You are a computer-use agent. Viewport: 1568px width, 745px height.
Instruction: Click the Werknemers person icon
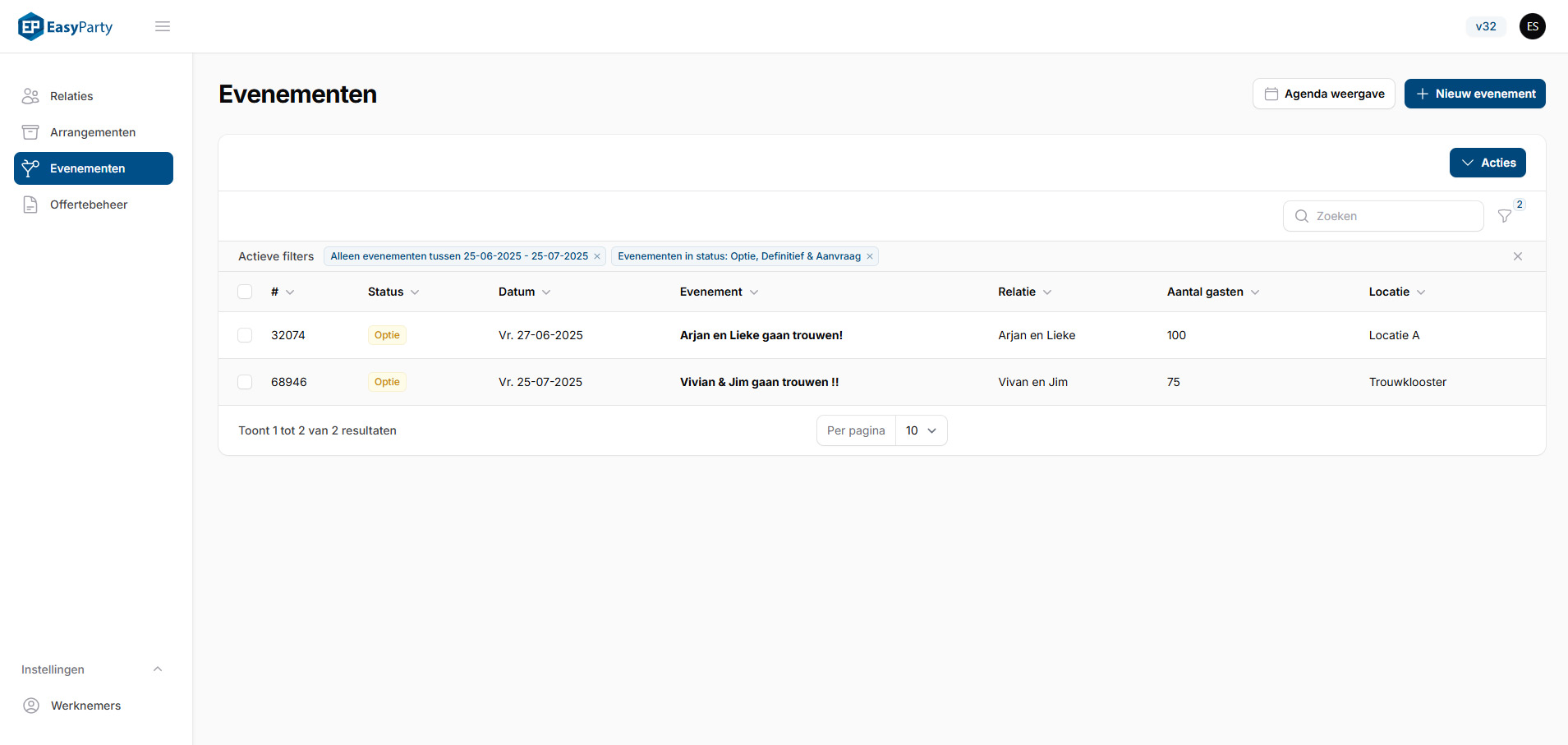click(x=31, y=706)
